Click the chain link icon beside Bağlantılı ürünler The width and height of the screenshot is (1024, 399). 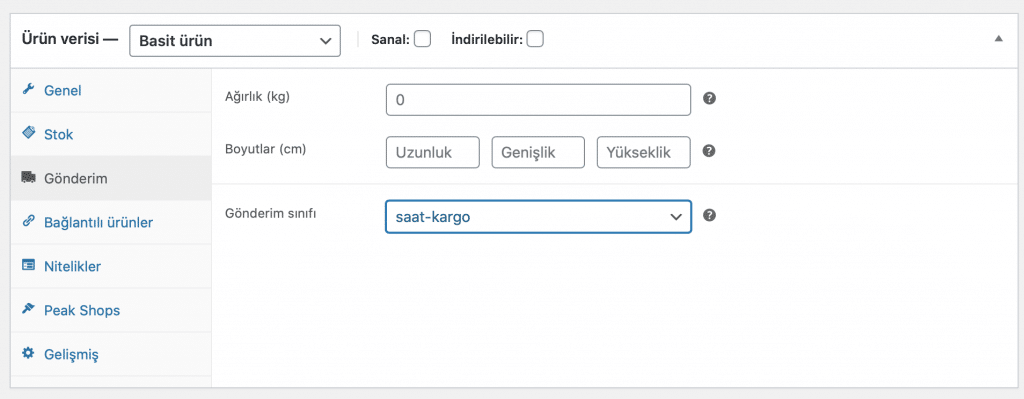click(x=28, y=221)
